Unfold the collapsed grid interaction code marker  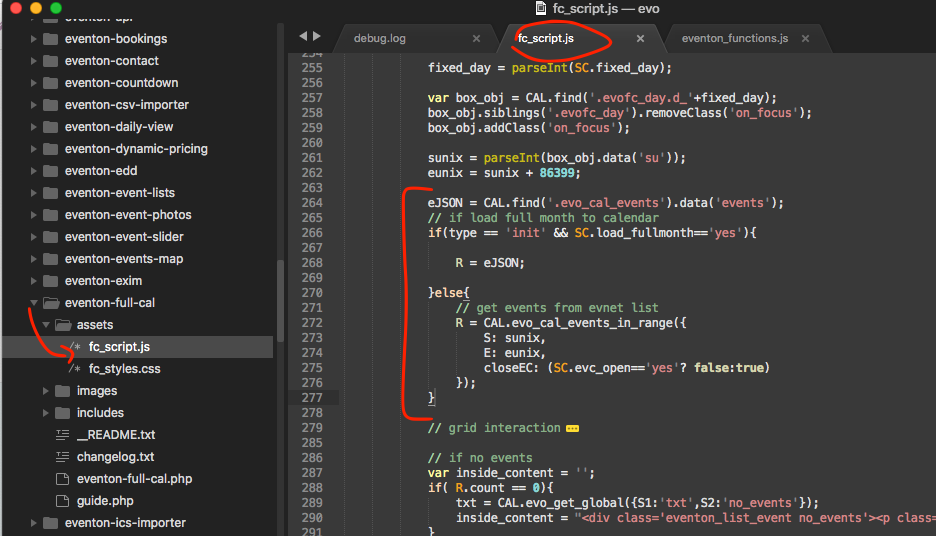coord(572,428)
